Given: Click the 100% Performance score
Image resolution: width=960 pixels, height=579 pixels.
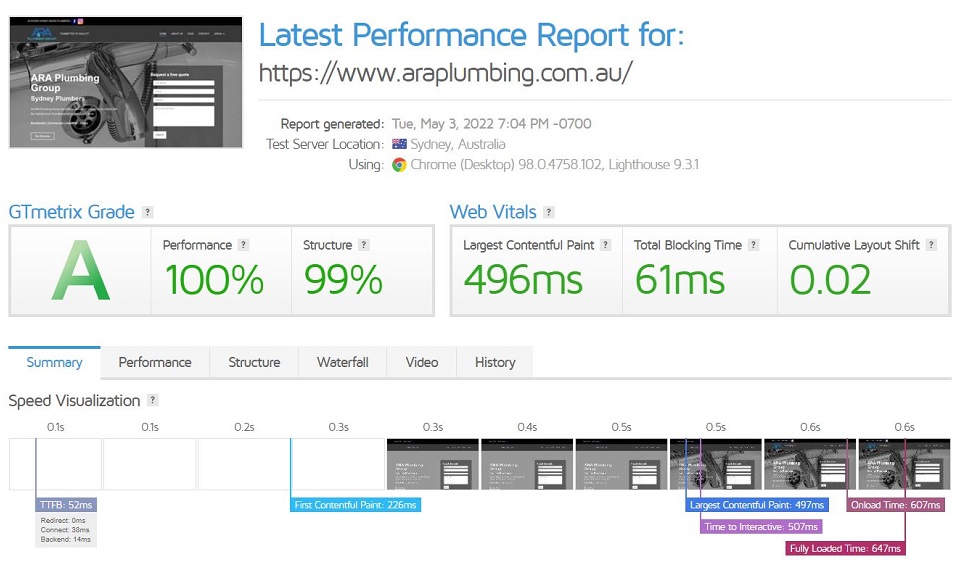Looking at the screenshot, I should 214,280.
